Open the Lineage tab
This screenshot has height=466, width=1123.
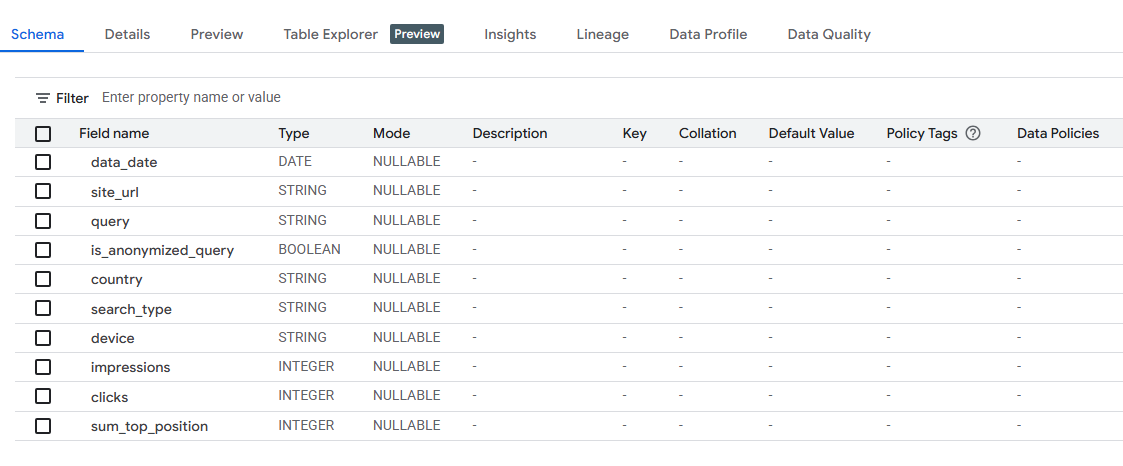click(602, 34)
